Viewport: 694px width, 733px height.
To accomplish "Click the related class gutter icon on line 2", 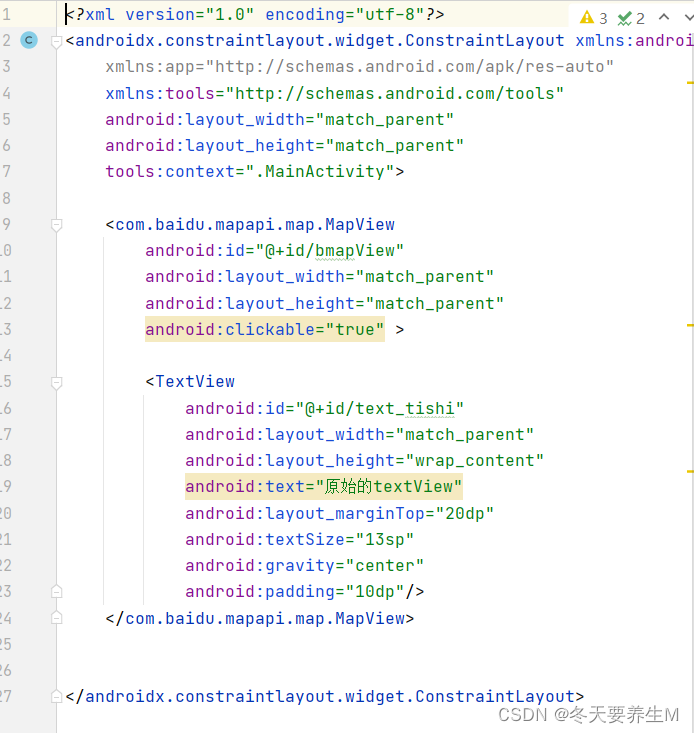I will point(29,40).
